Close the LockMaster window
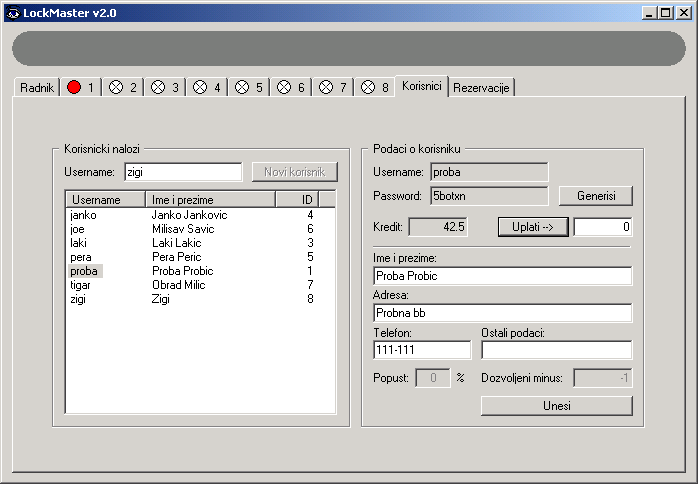698x484 pixels. (x=683, y=13)
